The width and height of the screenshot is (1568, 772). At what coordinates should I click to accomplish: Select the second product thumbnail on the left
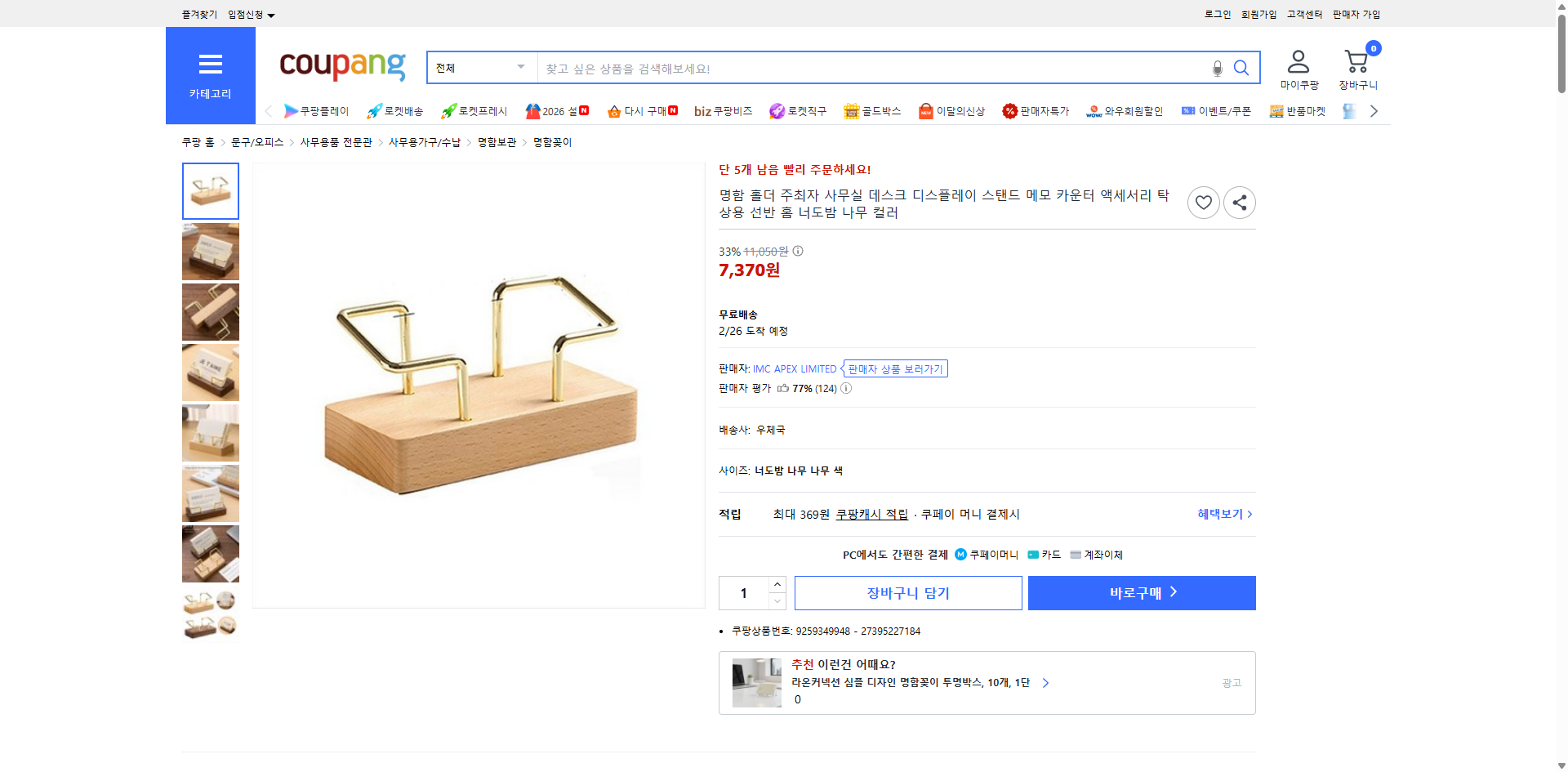[210, 252]
